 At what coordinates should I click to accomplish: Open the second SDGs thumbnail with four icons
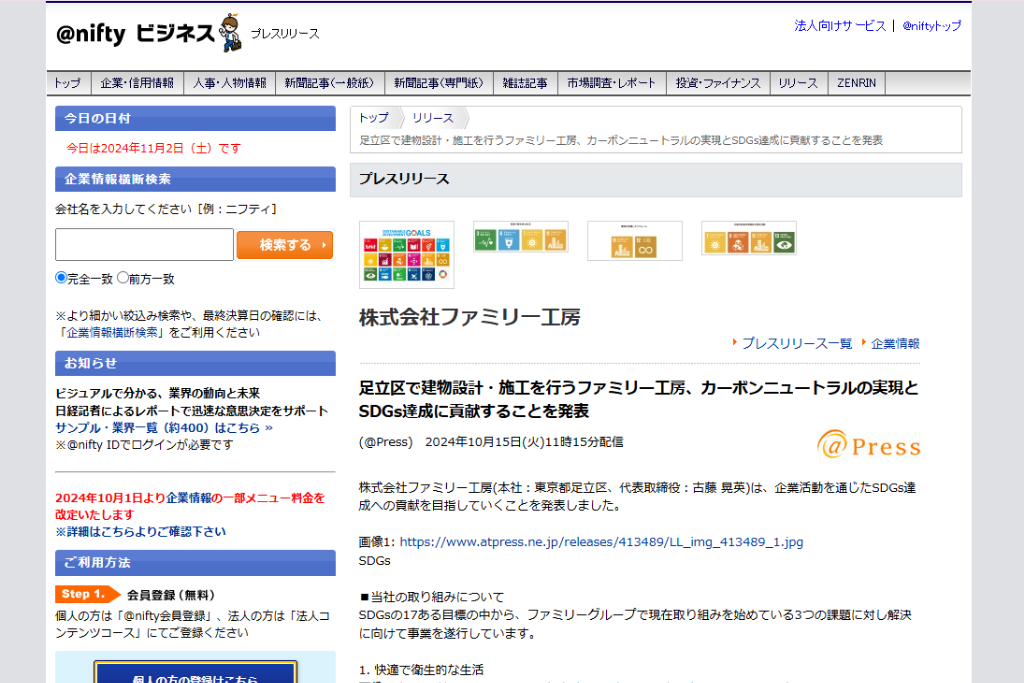[520, 236]
